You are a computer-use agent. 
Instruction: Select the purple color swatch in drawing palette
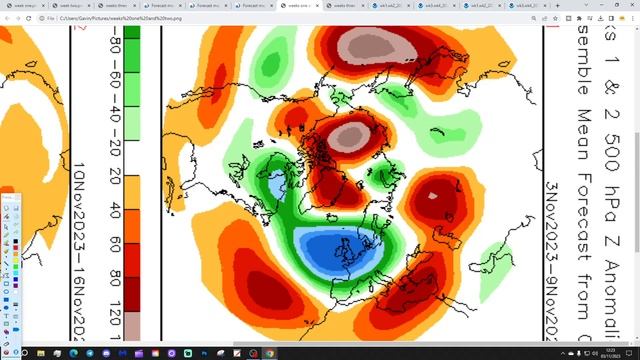pos(16,285)
